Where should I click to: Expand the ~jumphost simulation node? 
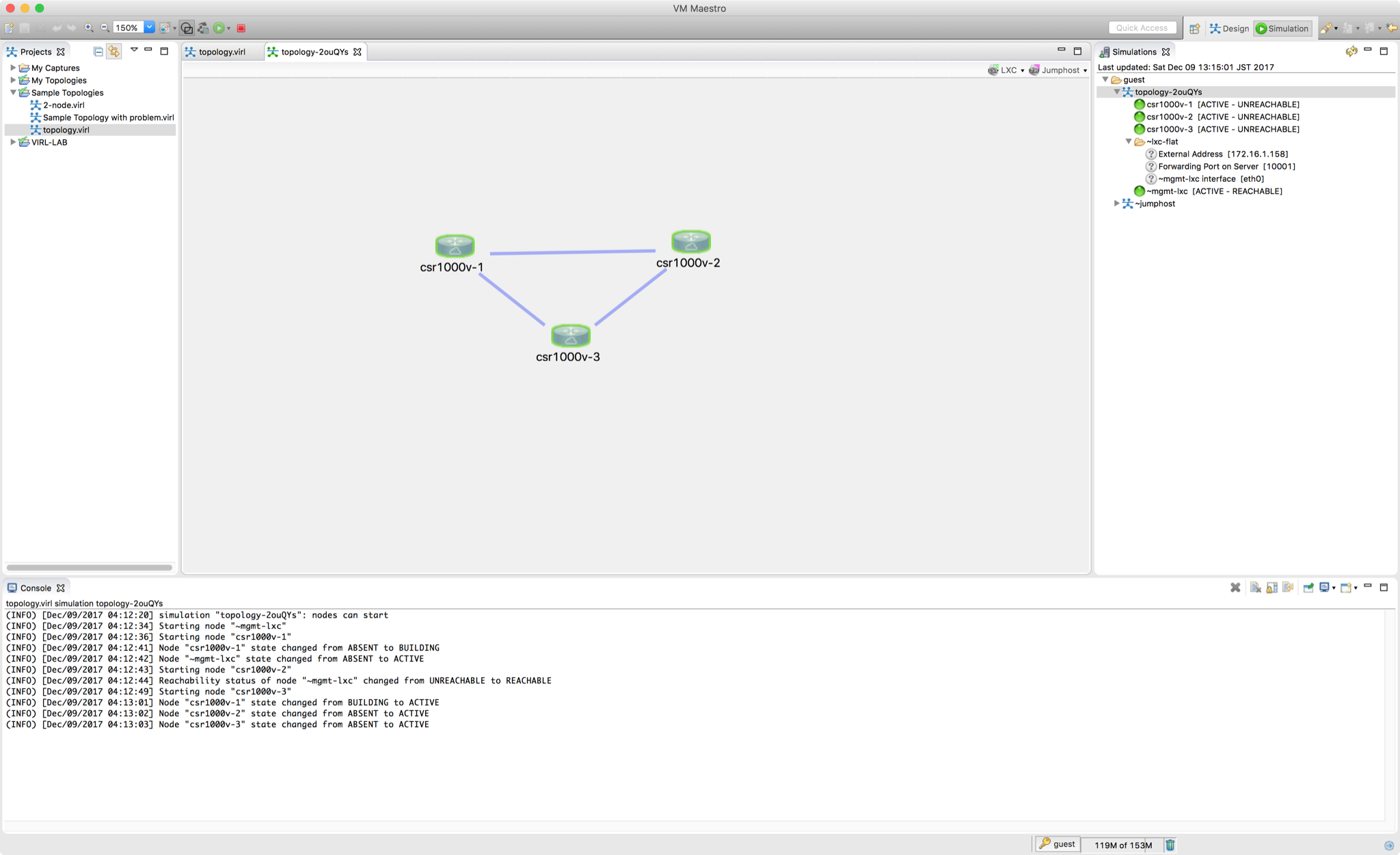[1117, 204]
